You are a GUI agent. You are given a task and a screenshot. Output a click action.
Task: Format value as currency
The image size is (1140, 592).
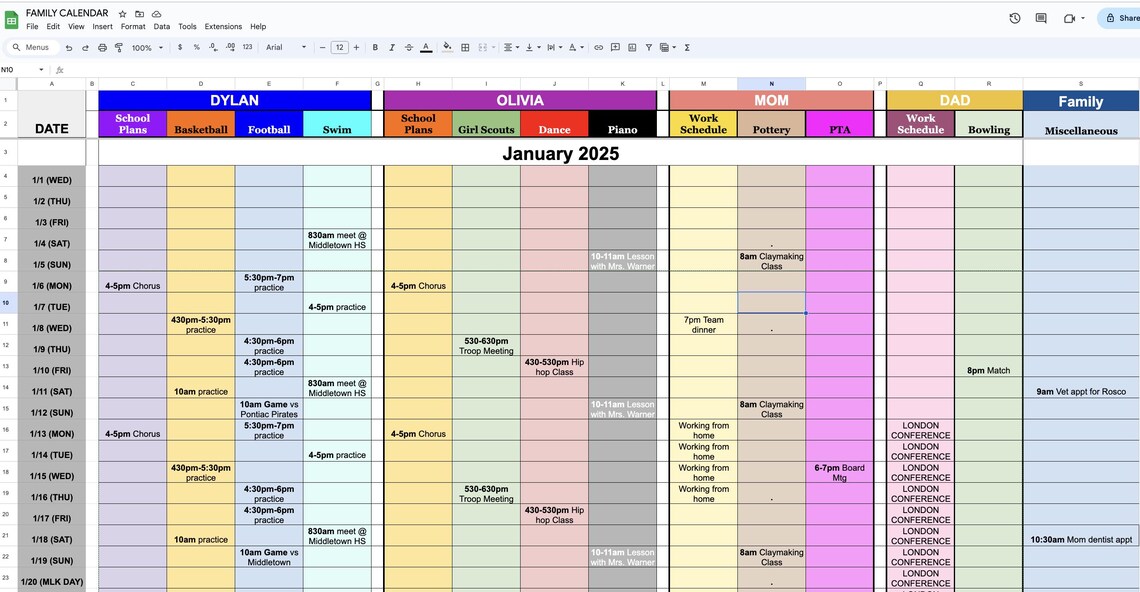[180, 47]
